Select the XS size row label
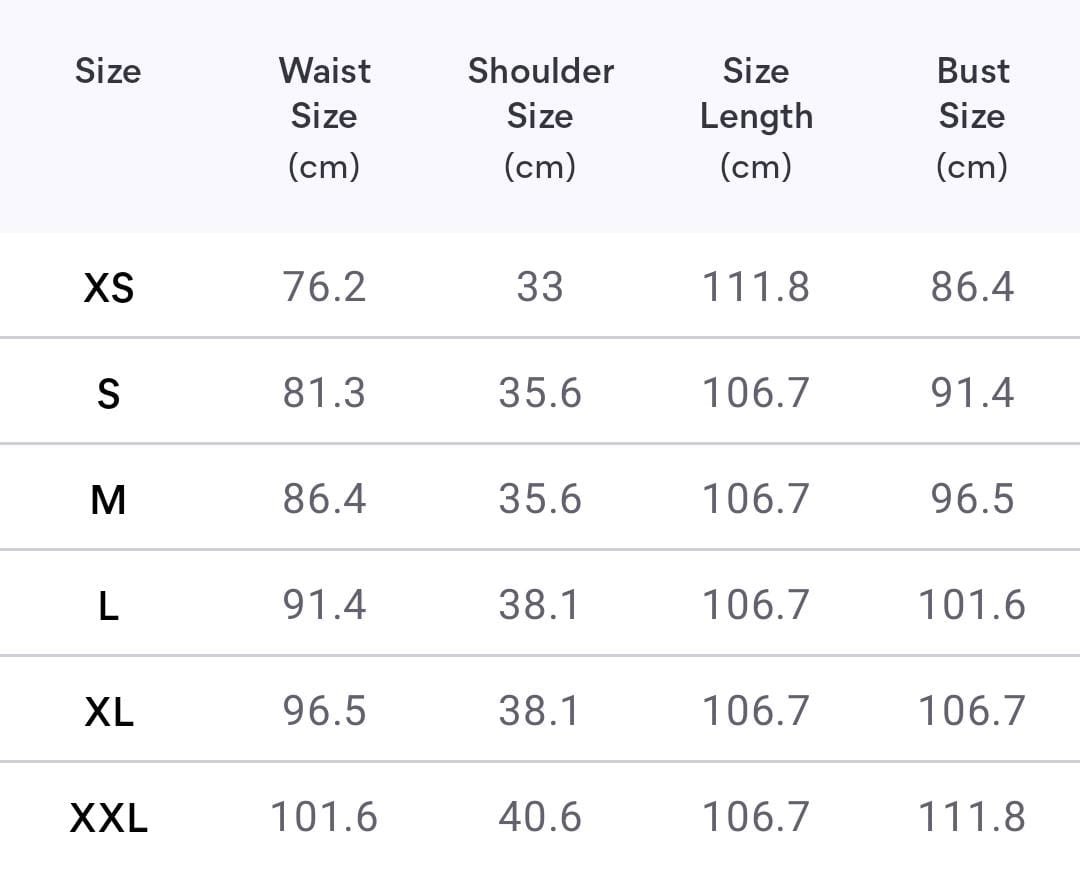This screenshot has width=1080, height=876. coord(108,288)
